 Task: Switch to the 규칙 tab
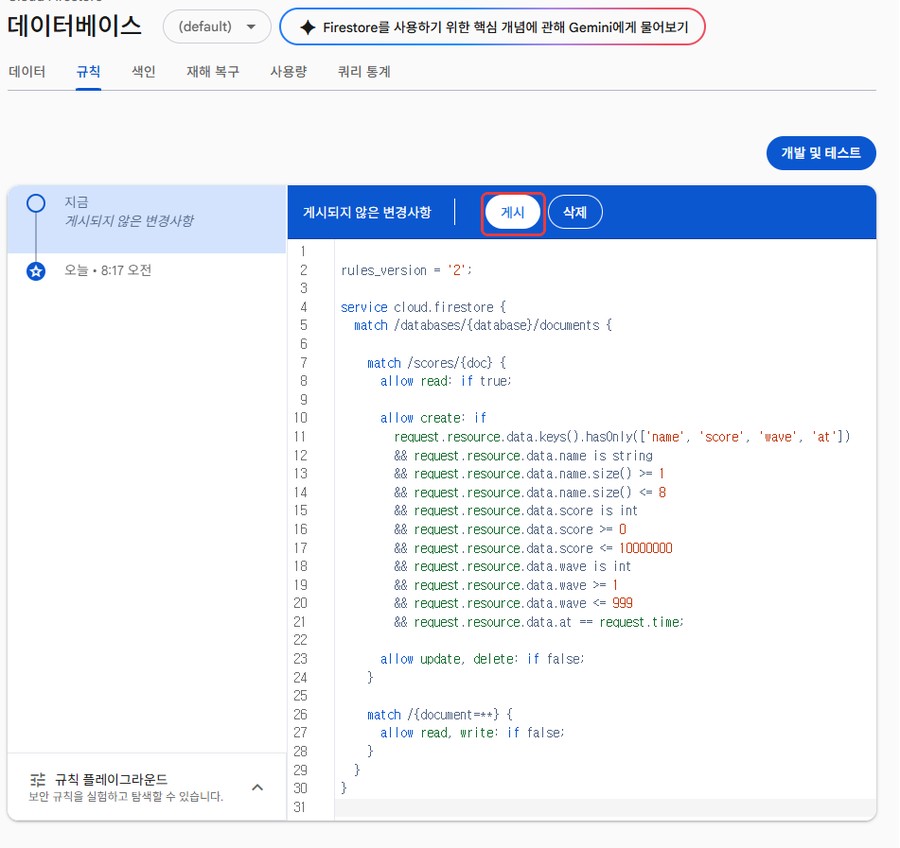(x=88, y=72)
